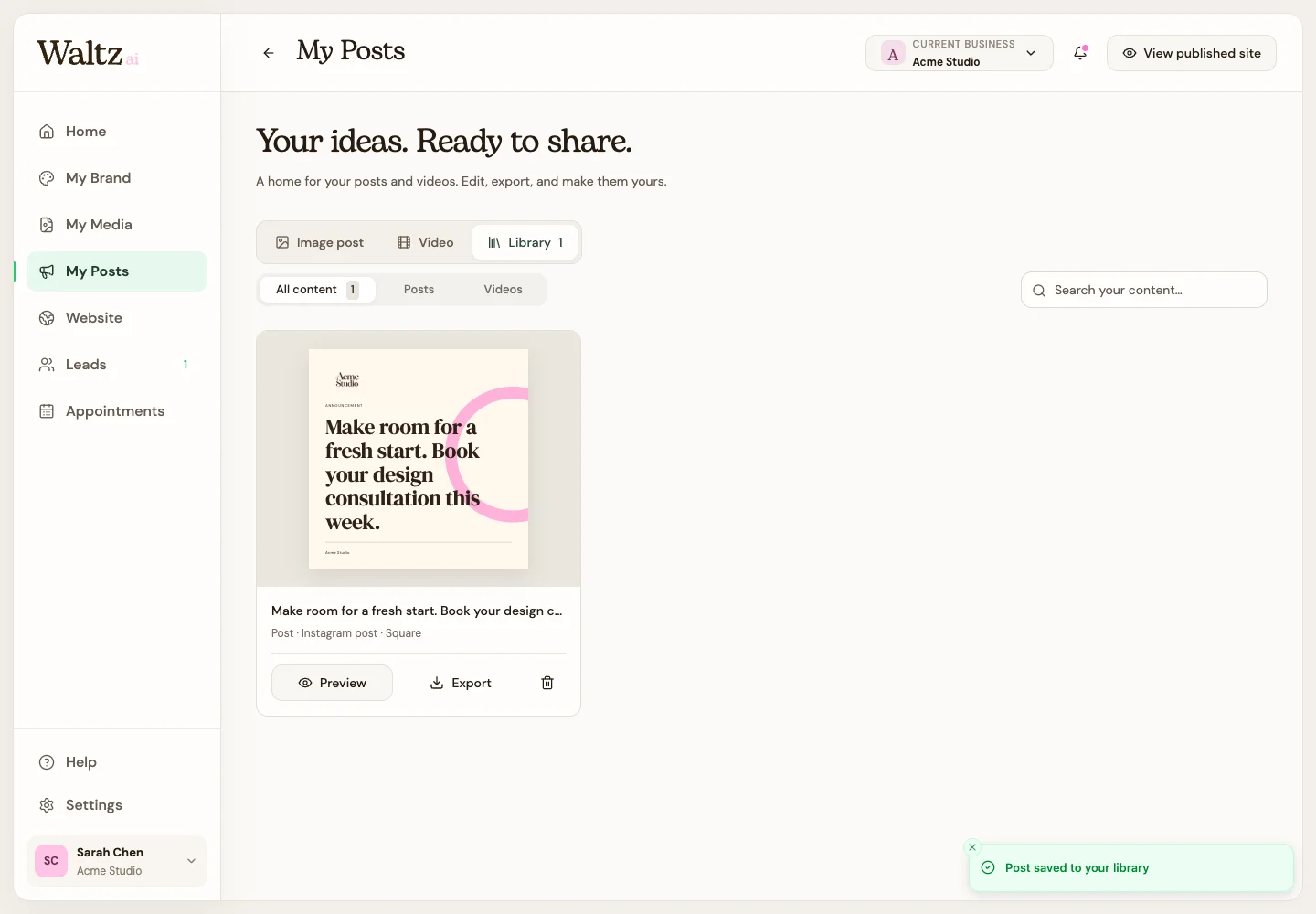This screenshot has height=914, width=1316.
Task: Show All content filter
Action: point(317,290)
